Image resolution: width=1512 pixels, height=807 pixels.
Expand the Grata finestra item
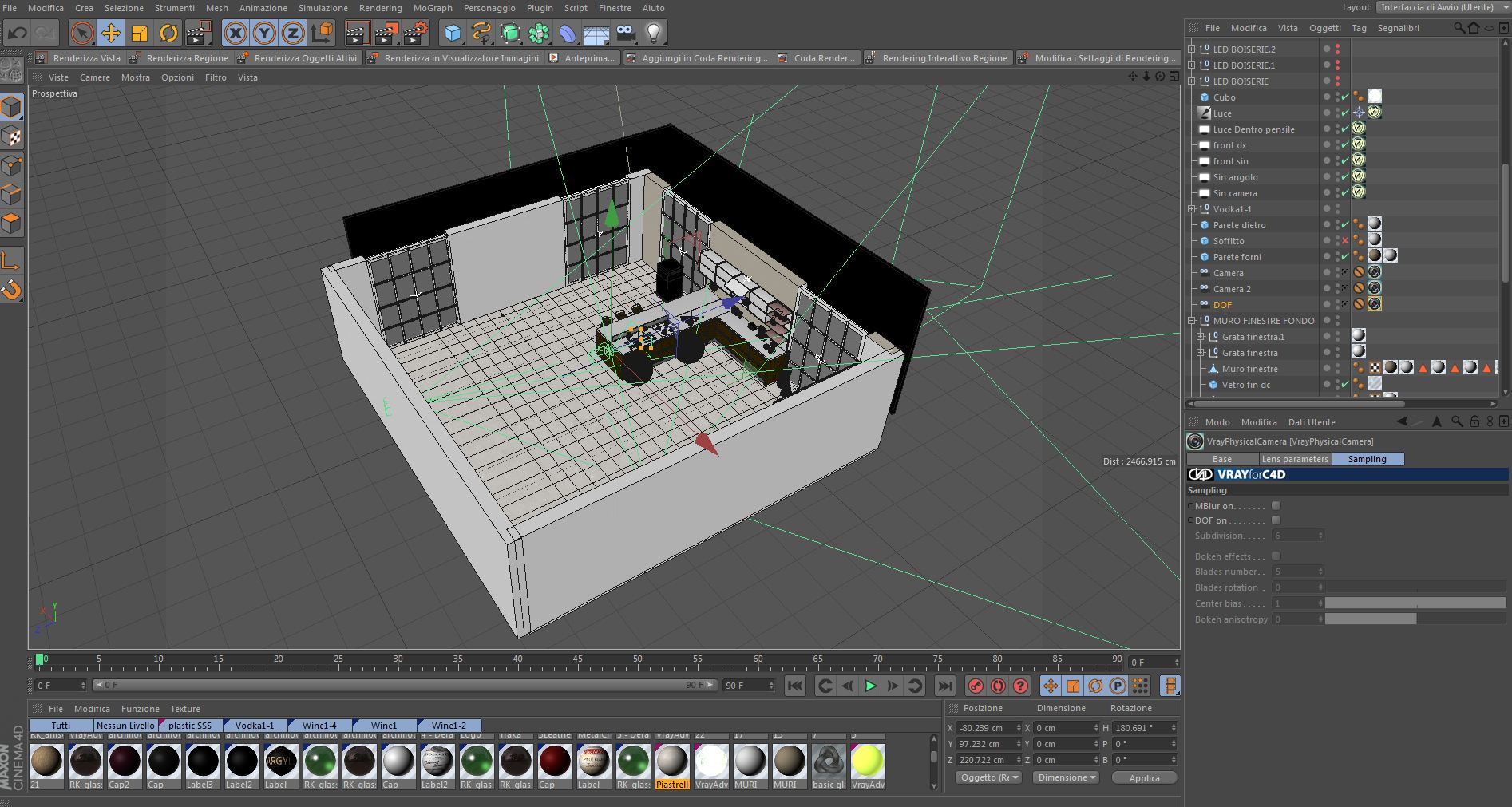[1201, 353]
